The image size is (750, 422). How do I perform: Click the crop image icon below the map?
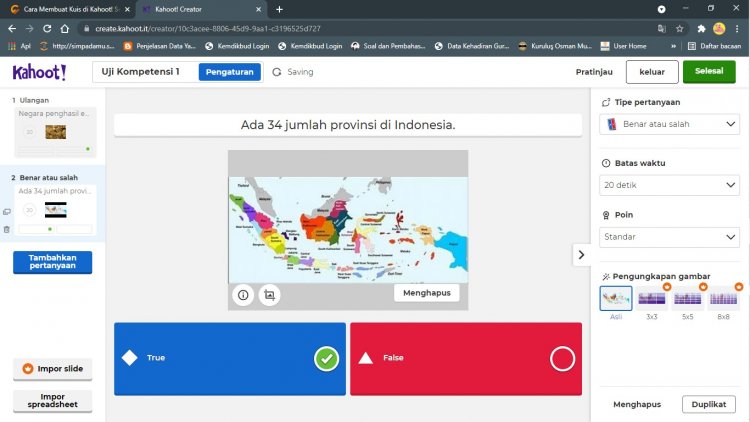tap(269, 294)
